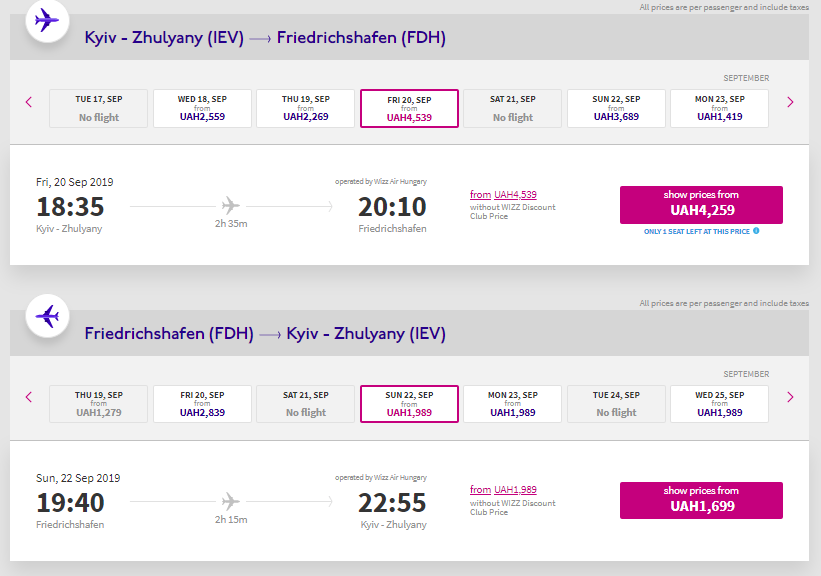This screenshot has width=821, height=576.
Task: Click the return flight plane logo icon
Action: [46, 316]
